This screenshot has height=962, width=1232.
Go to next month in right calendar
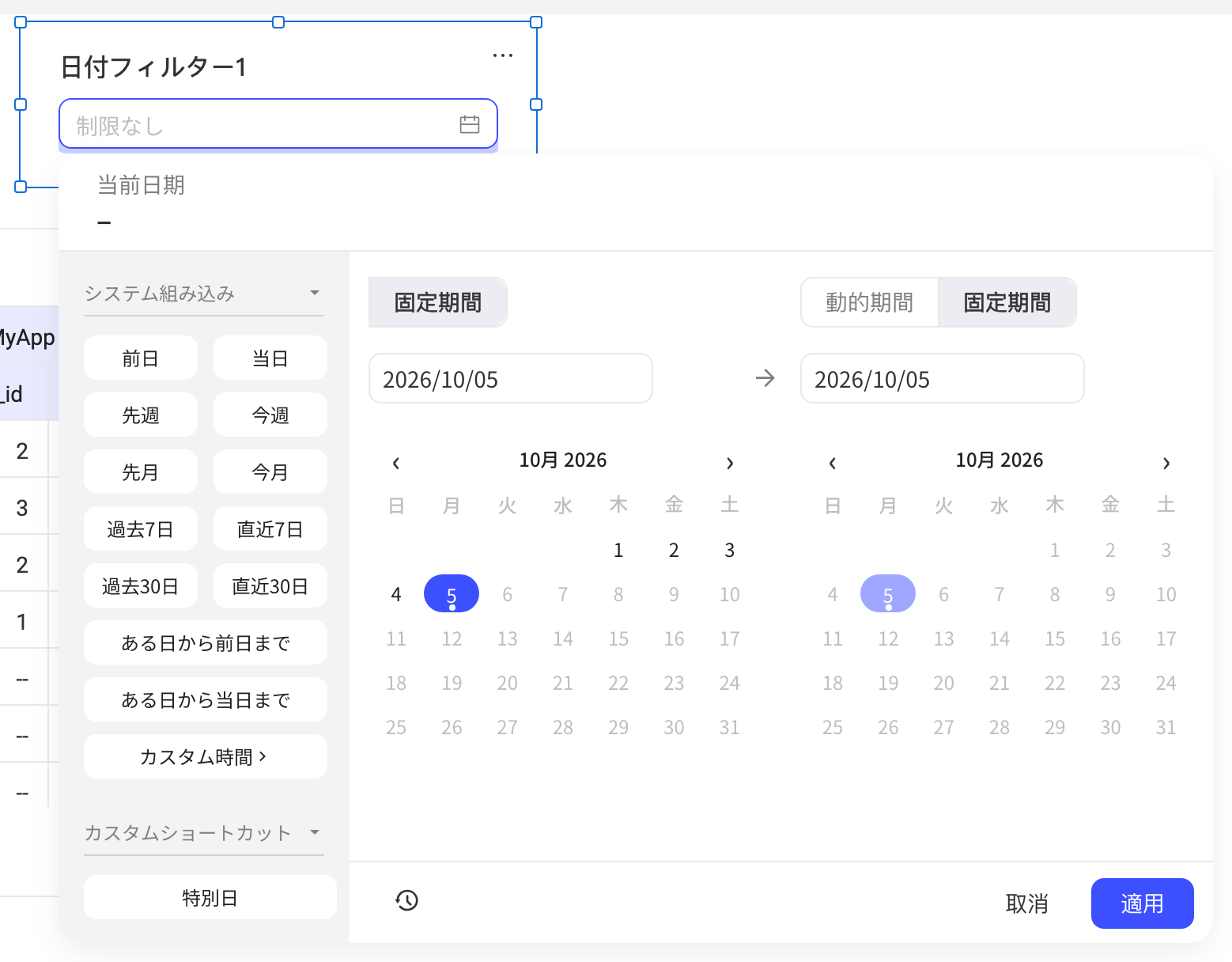pyautogui.click(x=1166, y=463)
